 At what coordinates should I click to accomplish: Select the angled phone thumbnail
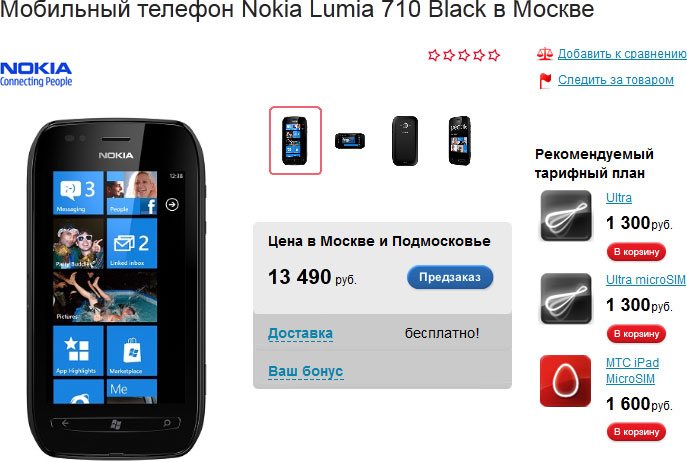click(x=460, y=141)
